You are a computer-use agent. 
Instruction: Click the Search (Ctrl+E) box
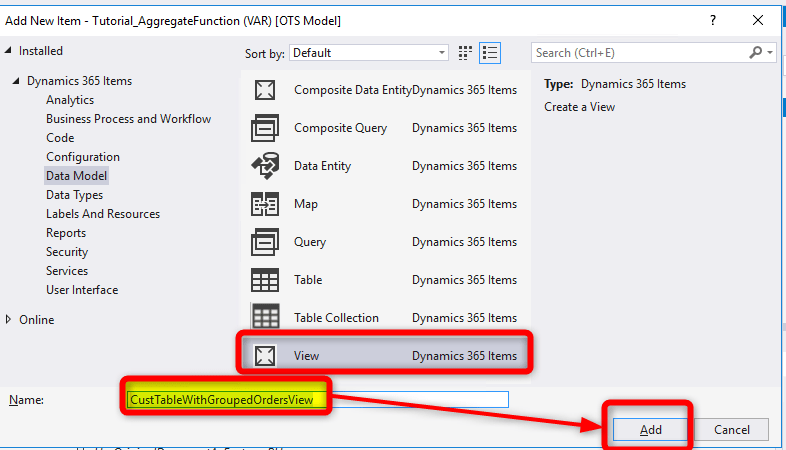tap(640, 52)
